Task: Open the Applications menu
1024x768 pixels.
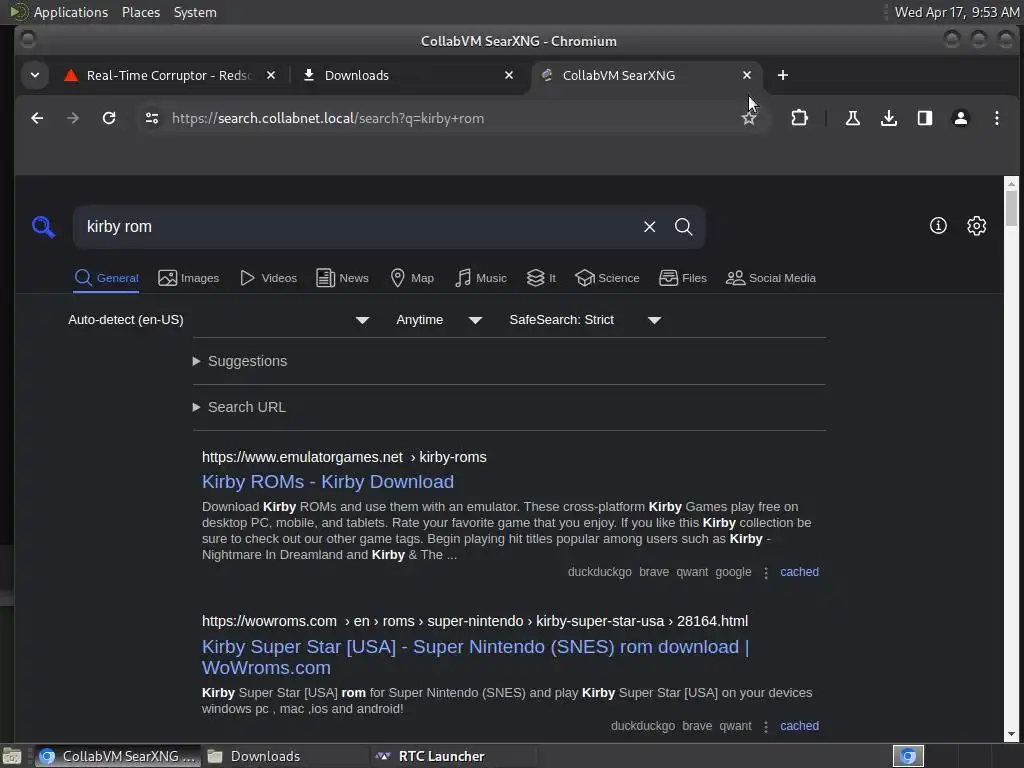Action: (x=59, y=12)
